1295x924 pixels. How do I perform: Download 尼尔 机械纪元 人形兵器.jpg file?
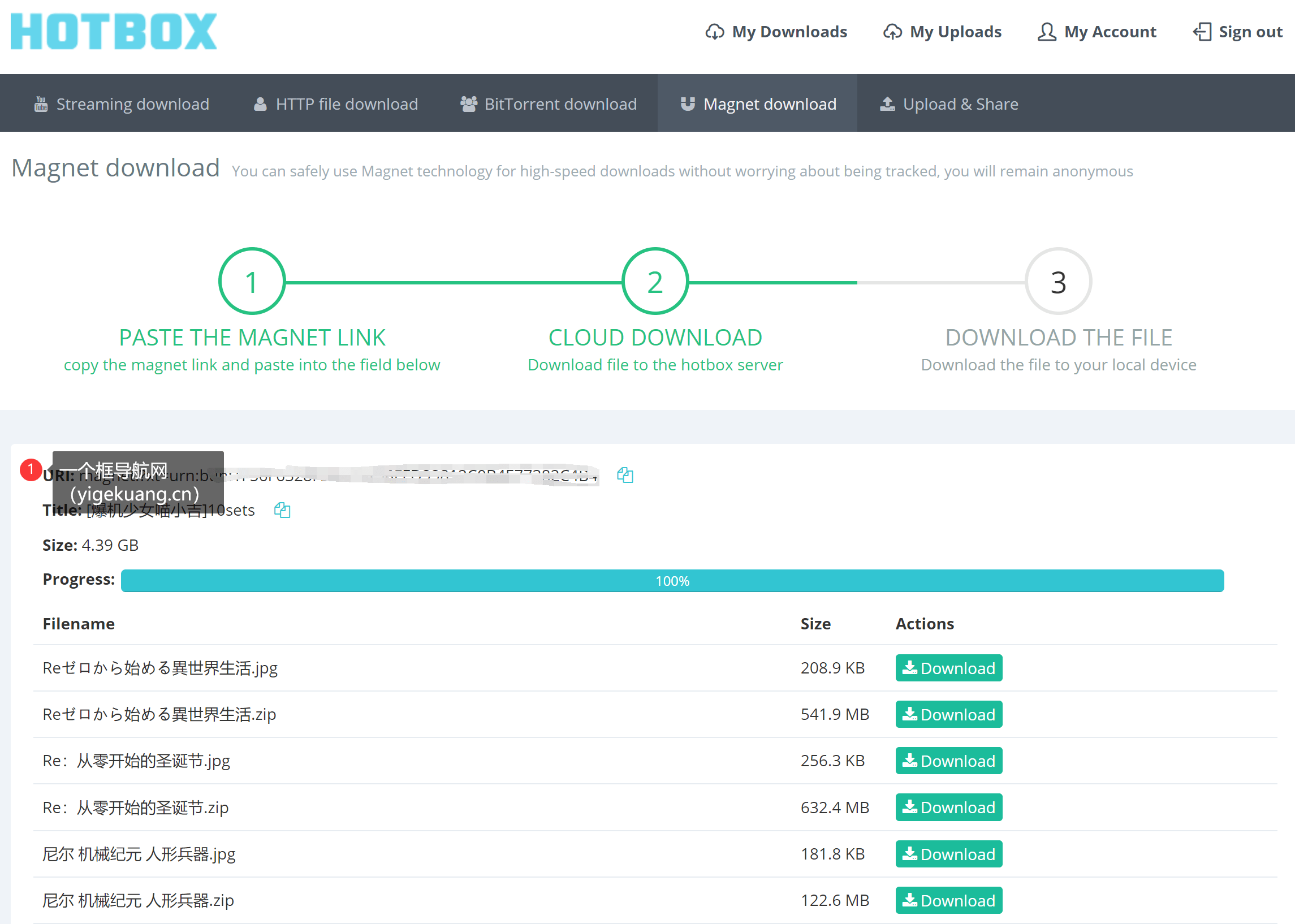[948, 854]
